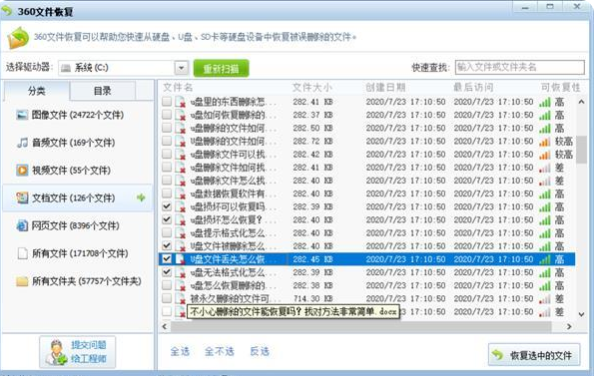596x376 pixels.
Task: Tick the checkbox for the 714.30 KB file
Action: pyautogui.click(x=167, y=298)
